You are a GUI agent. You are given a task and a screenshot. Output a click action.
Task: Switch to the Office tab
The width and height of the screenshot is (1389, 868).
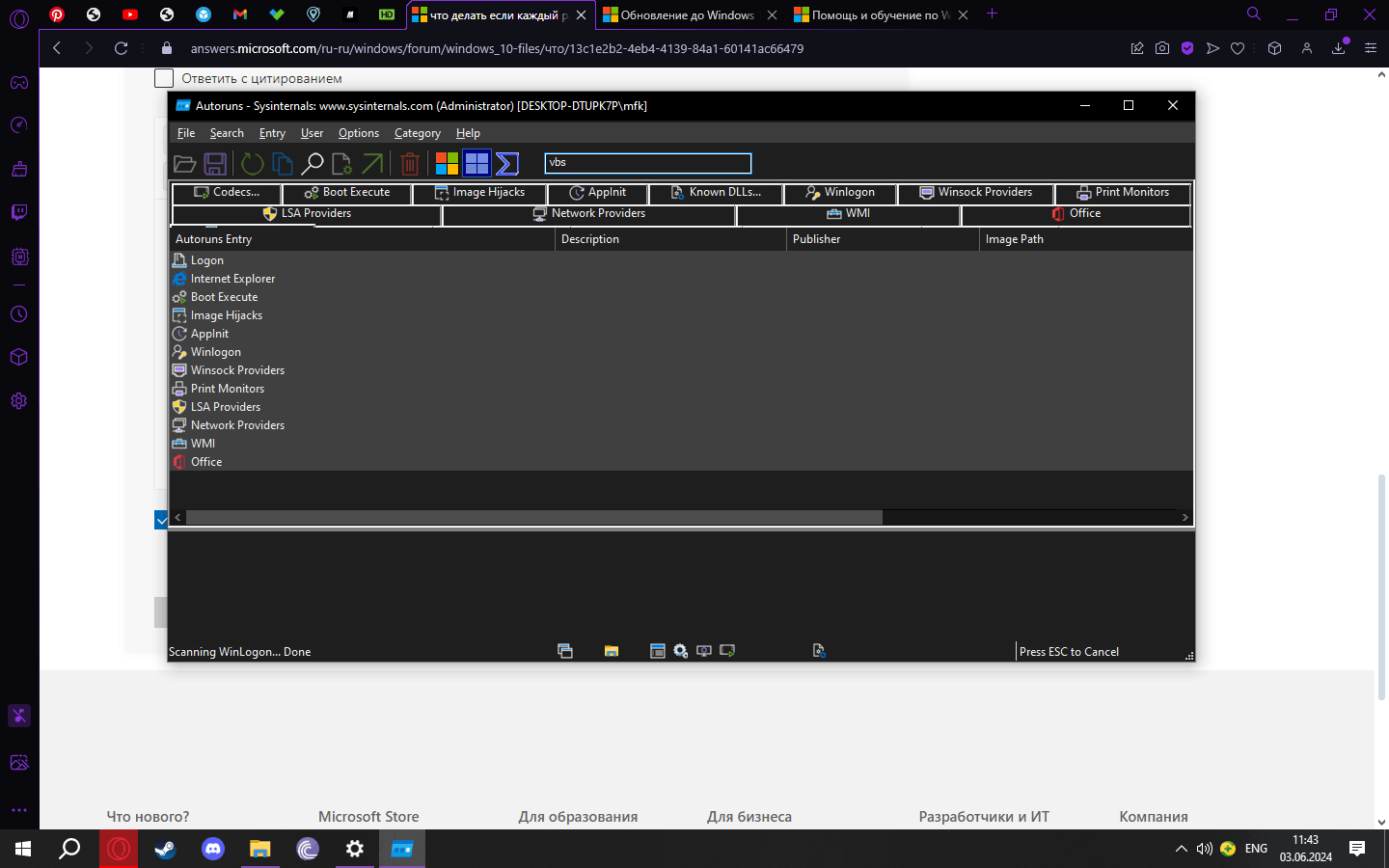pos(1076,214)
